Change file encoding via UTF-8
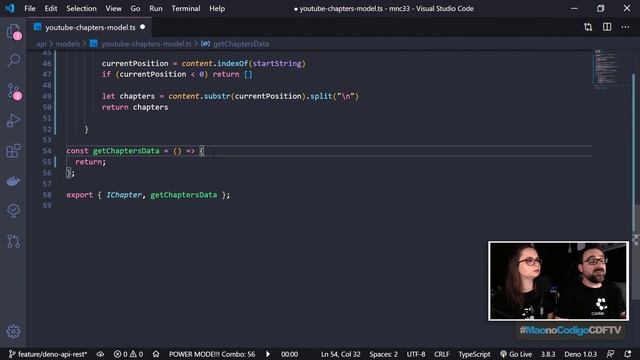 point(416,354)
